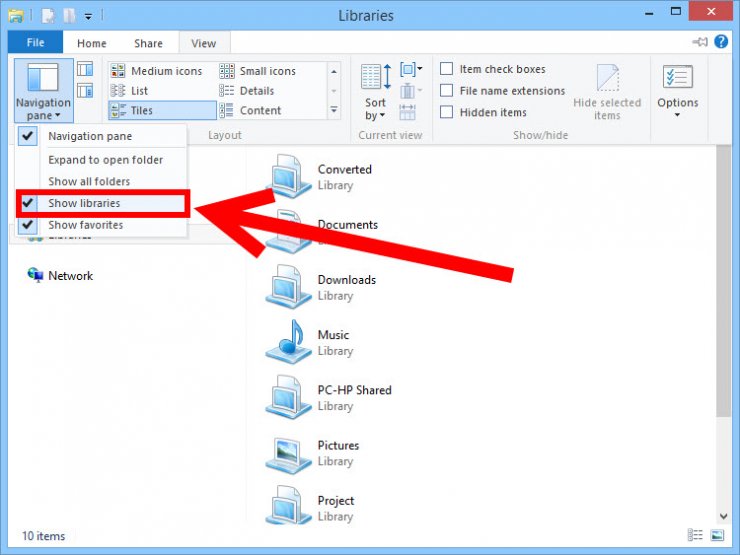
Task: Expand the layout gallery more arrow
Action: coord(334,110)
